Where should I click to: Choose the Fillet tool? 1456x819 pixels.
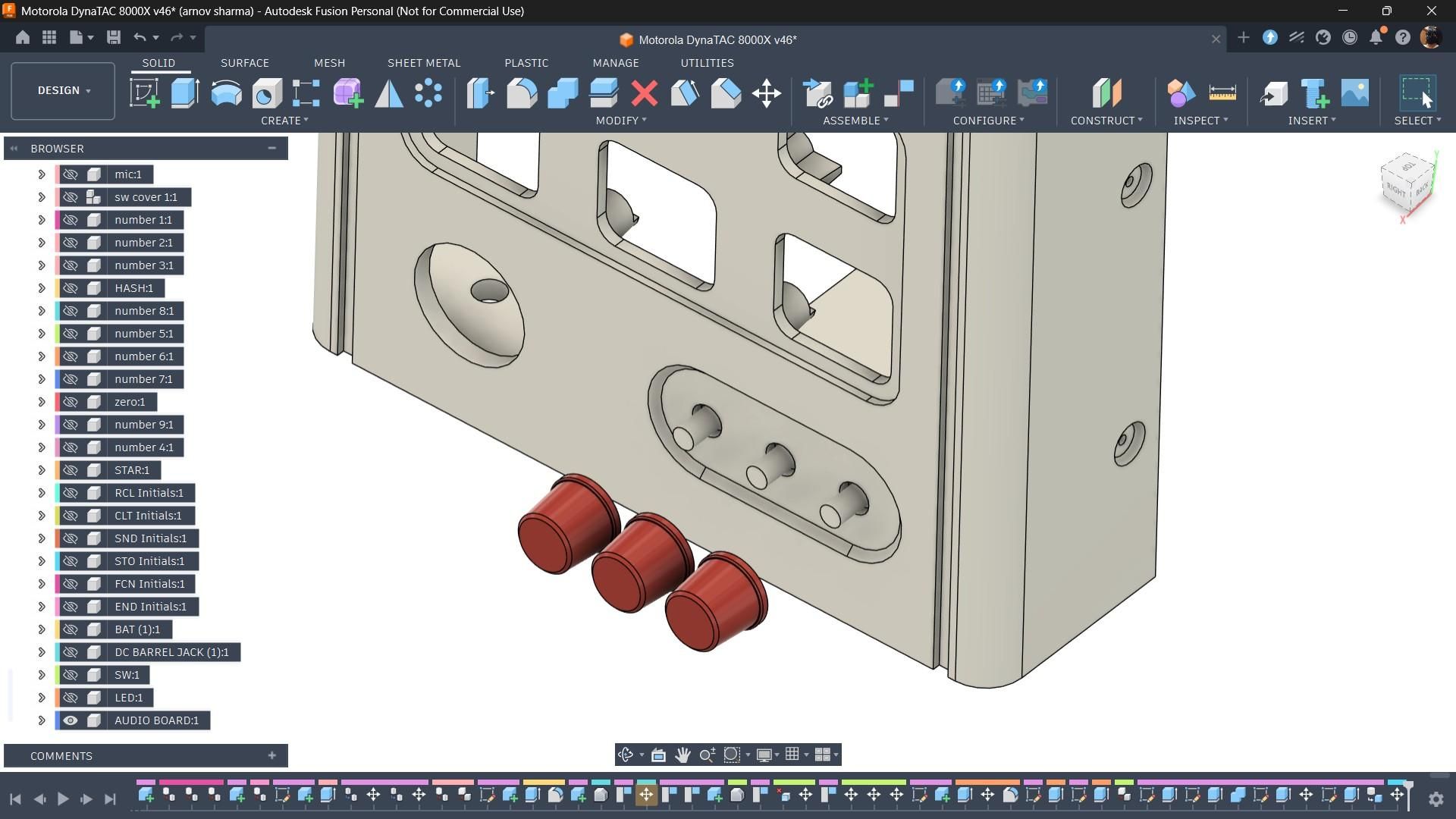[522, 93]
